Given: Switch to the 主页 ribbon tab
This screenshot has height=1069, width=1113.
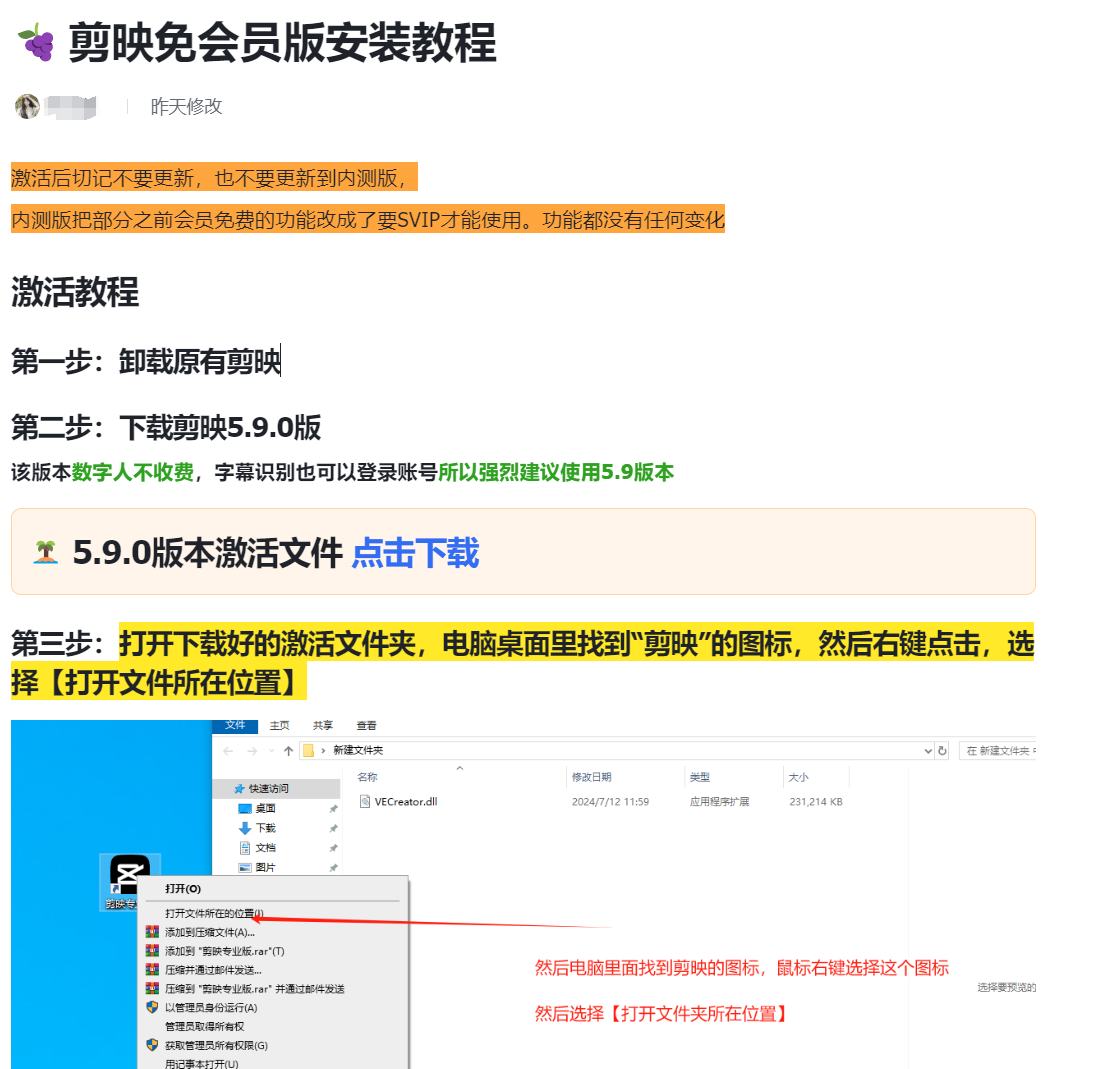Looking at the screenshot, I should point(280,725).
